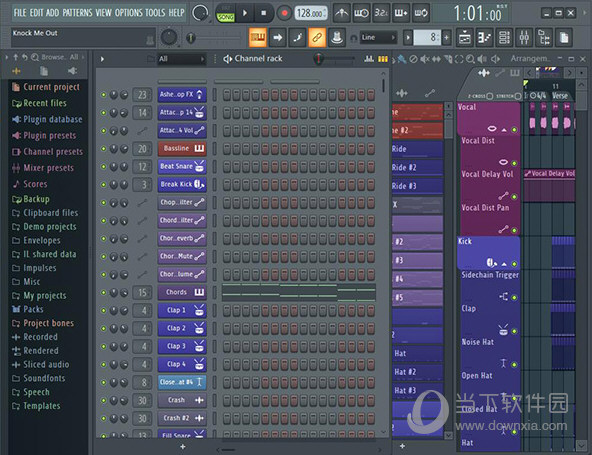Toggle the metronome icon

pyautogui.click(x=342, y=13)
